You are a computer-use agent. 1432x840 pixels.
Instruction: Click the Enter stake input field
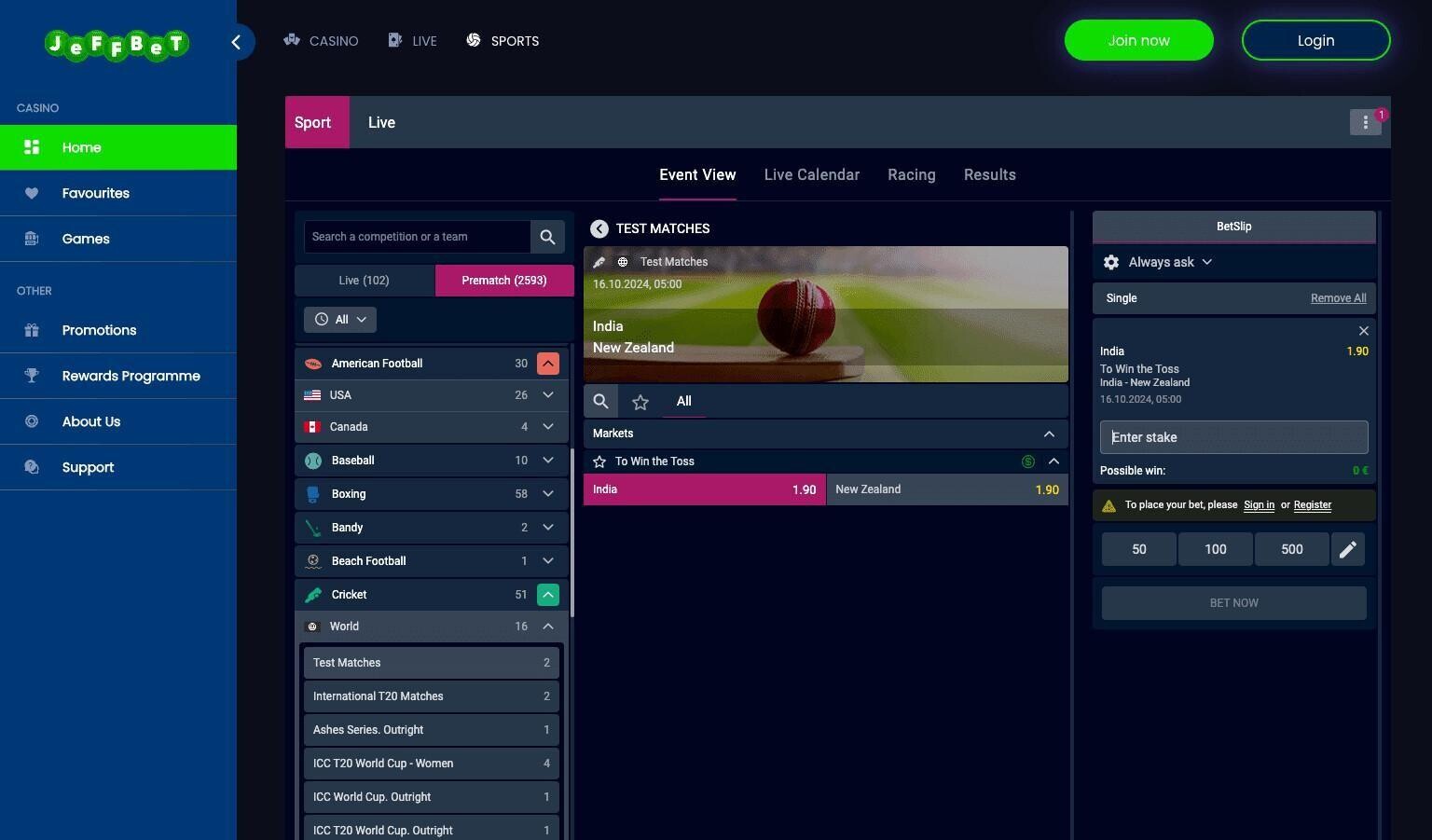[1233, 437]
